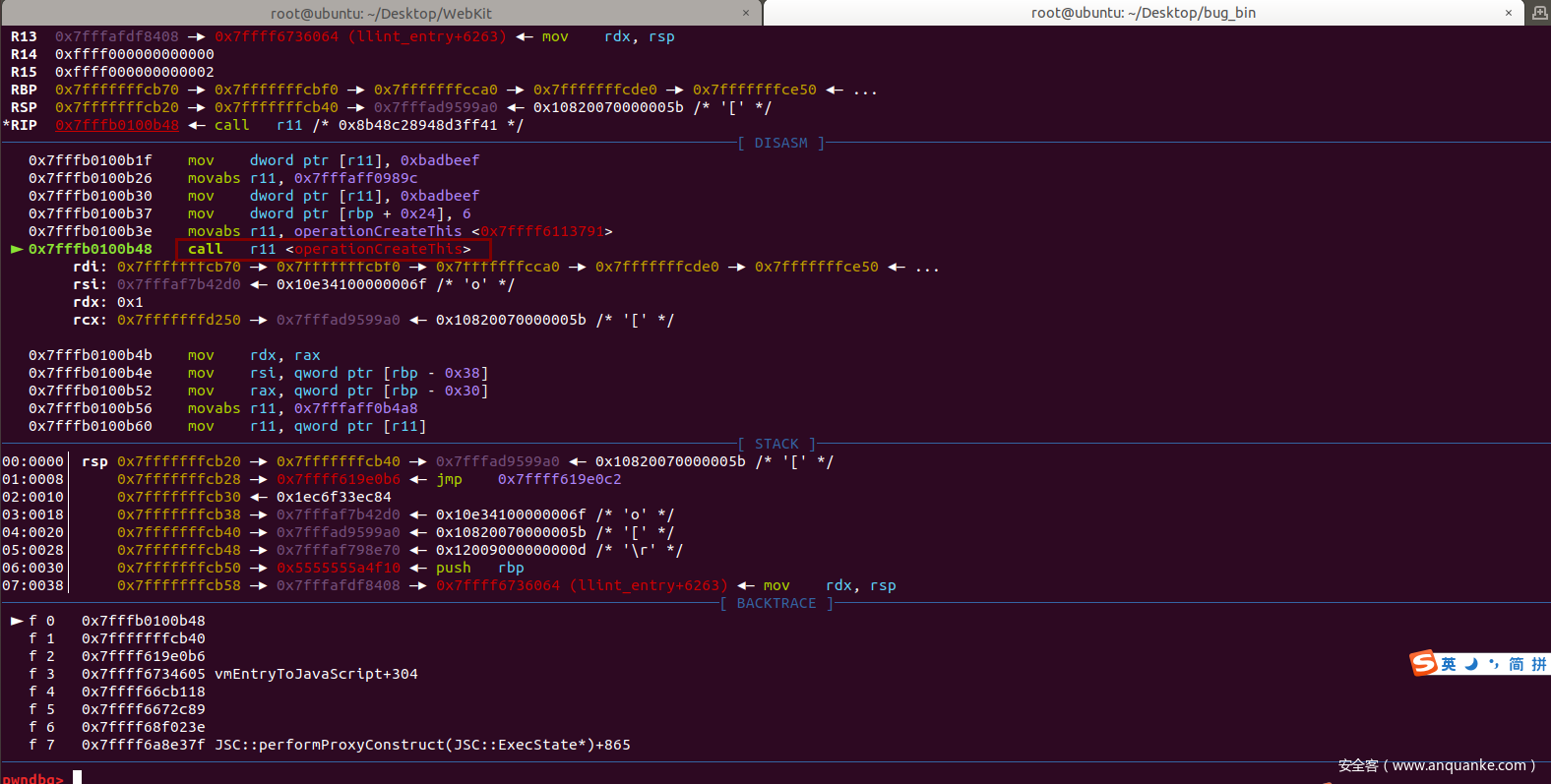Toggle the punctuation mode in the IME bar
Screen dimensions: 1551x784
tap(1494, 665)
